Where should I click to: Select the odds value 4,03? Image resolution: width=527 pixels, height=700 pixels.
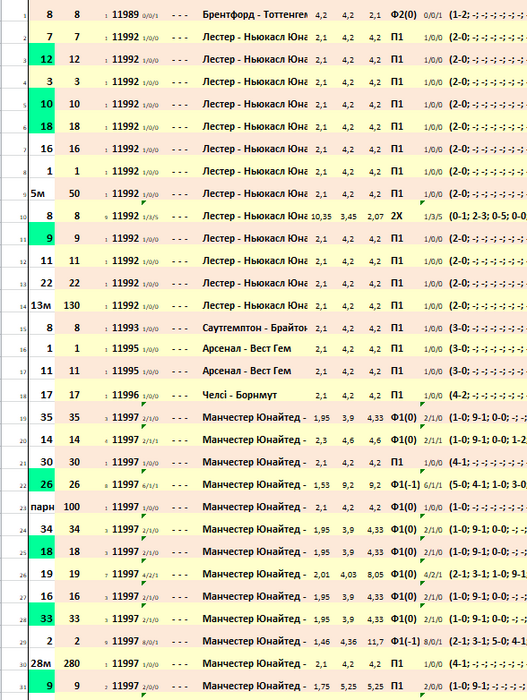click(348, 575)
